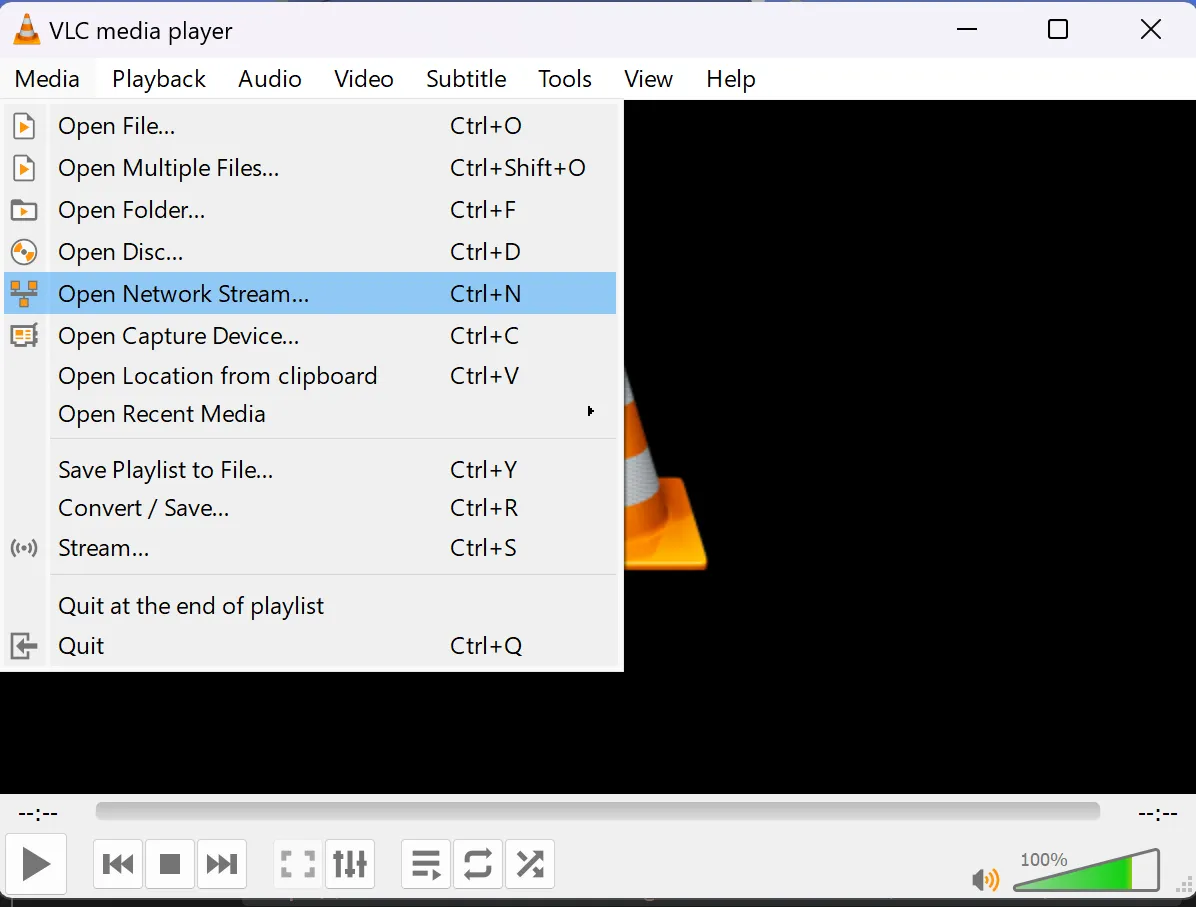This screenshot has height=907, width=1196.
Task: Select Quit from Media menu
Action: pyautogui.click(x=310, y=646)
